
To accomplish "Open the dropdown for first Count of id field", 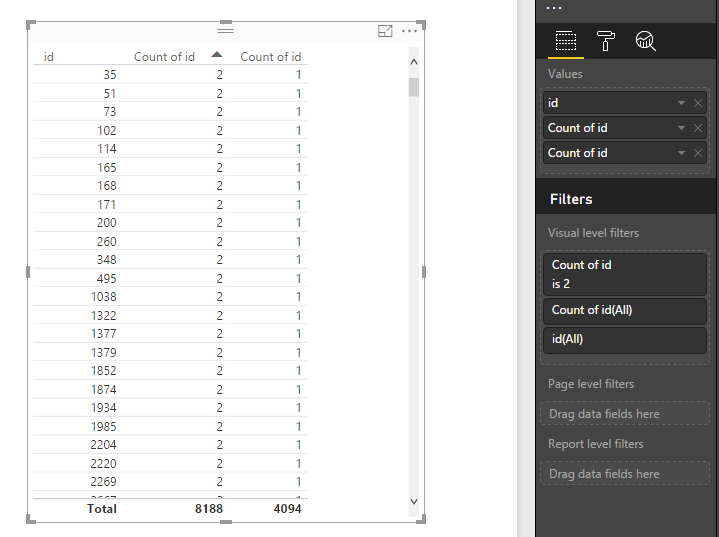I will pos(681,128).
